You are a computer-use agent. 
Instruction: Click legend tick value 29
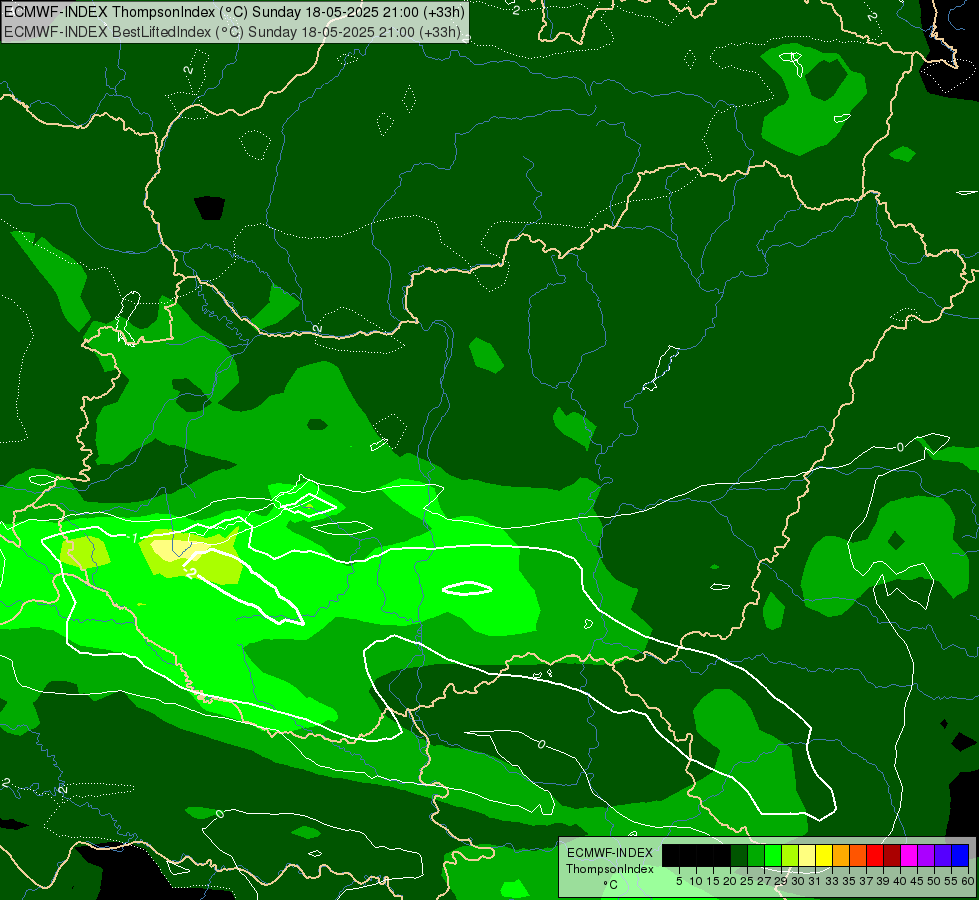[781, 881]
